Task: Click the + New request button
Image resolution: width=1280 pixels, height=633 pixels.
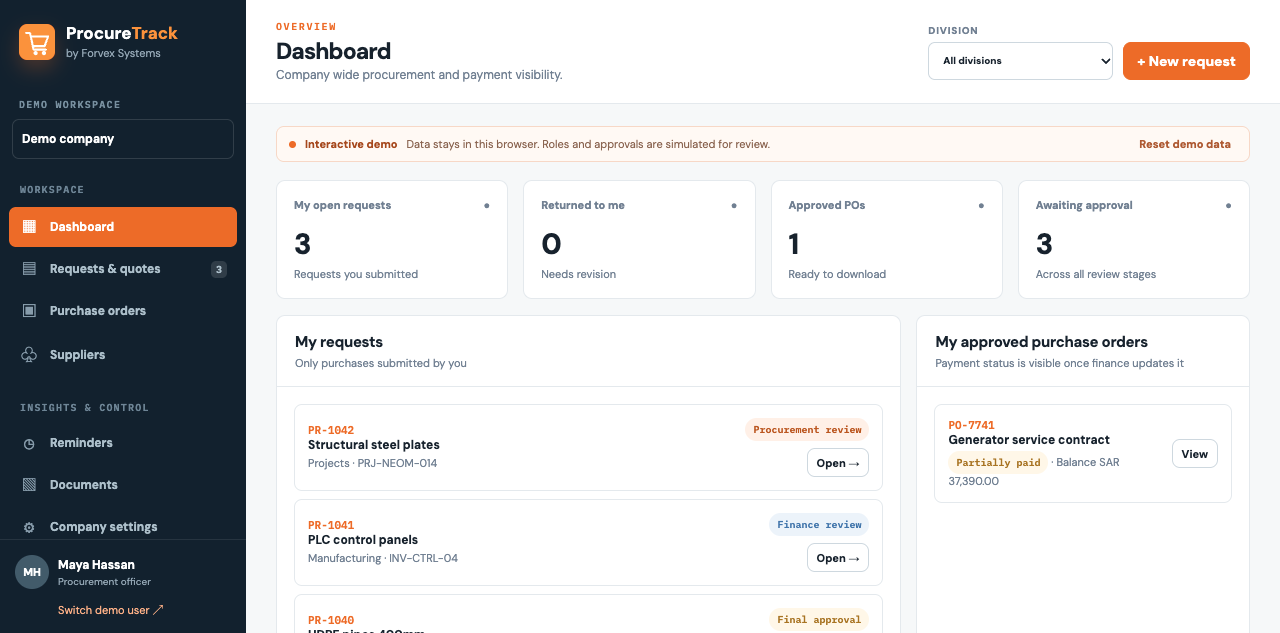Action: point(1186,61)
